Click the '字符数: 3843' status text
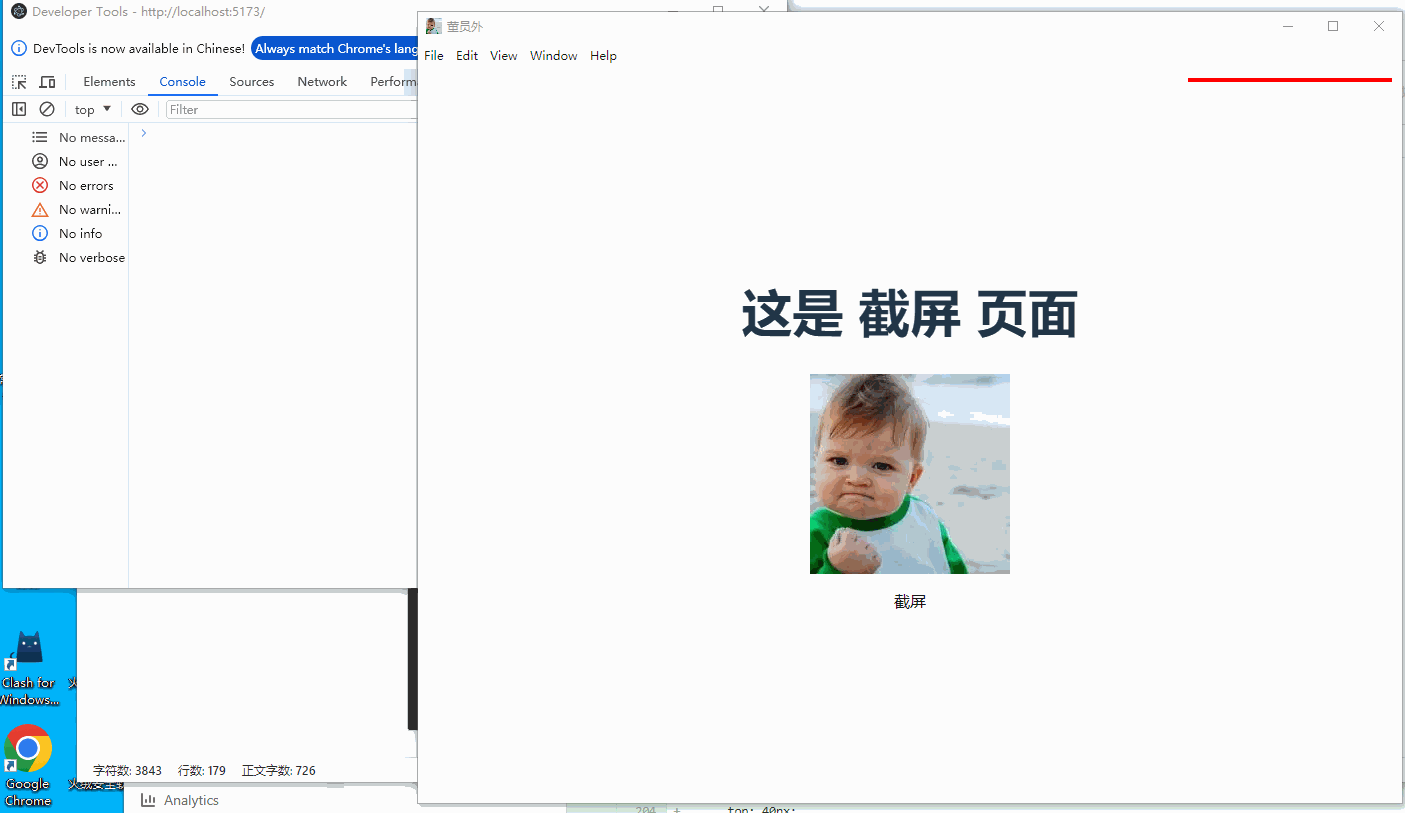This screenshot has height=813, width=1405. tap(127, 771)
